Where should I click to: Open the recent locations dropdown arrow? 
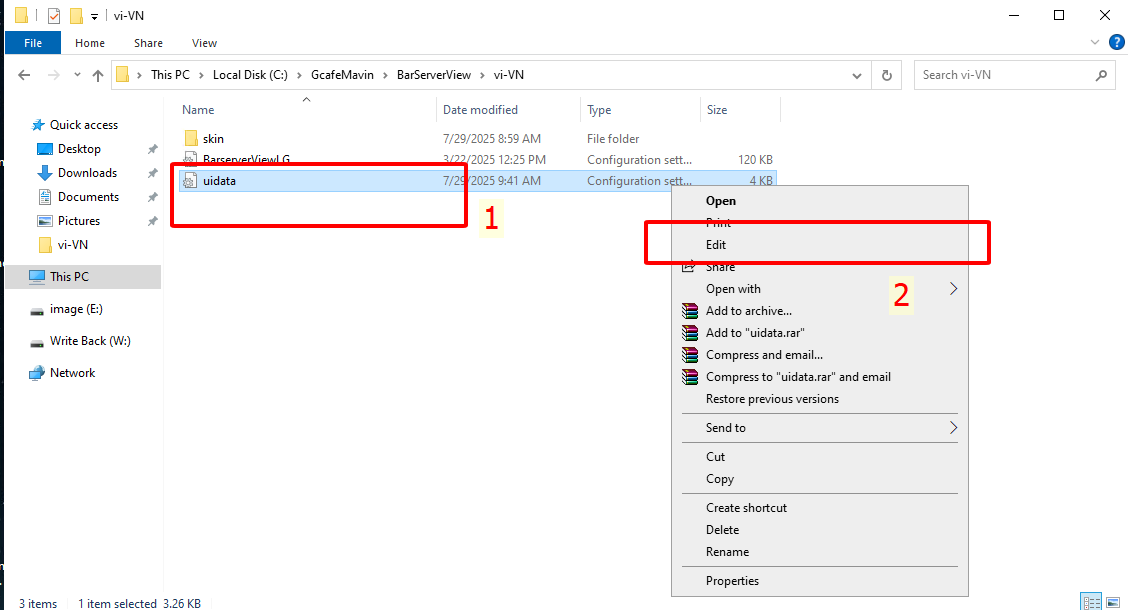point(77,75)
